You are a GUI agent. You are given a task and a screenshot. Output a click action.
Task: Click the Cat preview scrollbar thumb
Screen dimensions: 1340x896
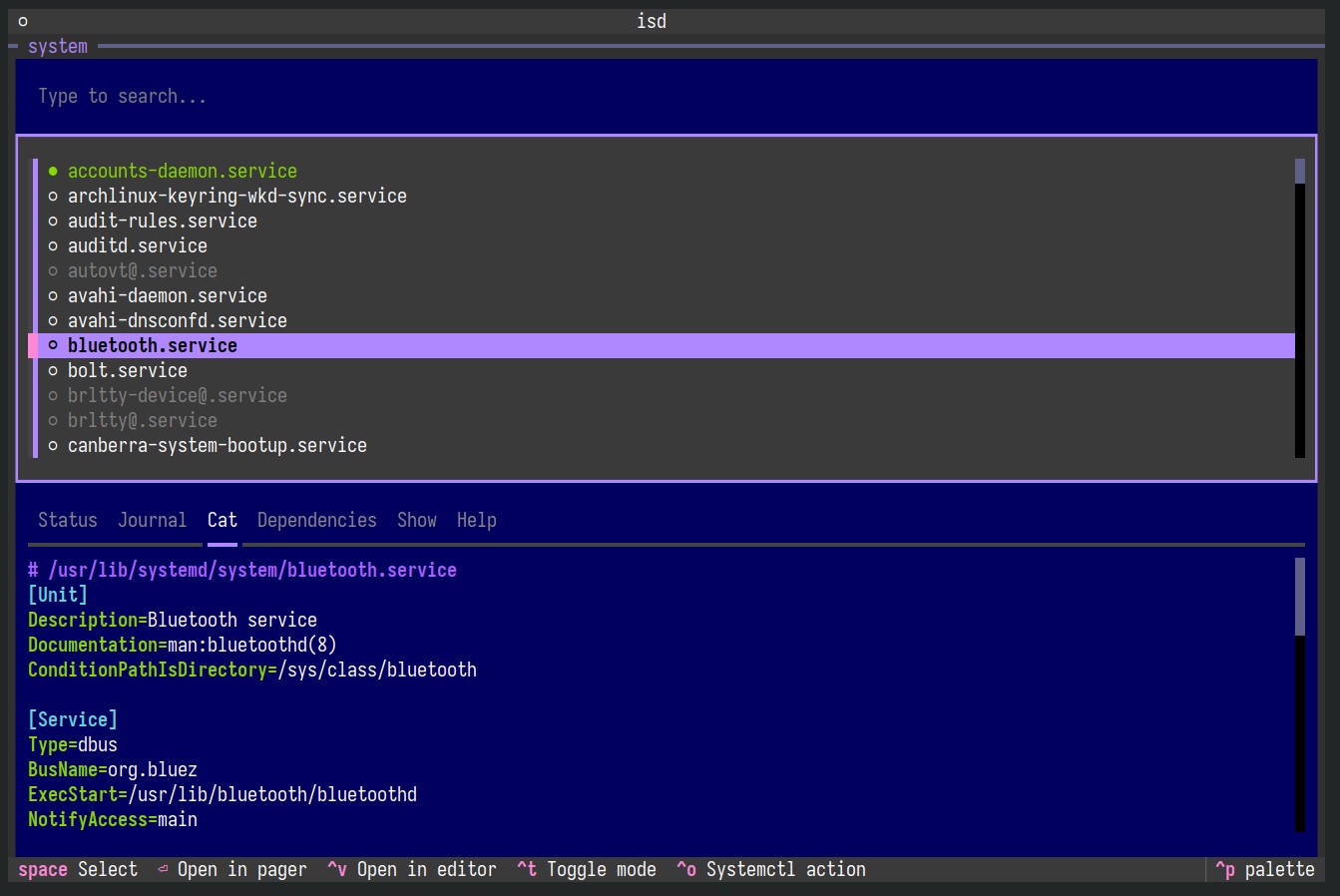1300,596
